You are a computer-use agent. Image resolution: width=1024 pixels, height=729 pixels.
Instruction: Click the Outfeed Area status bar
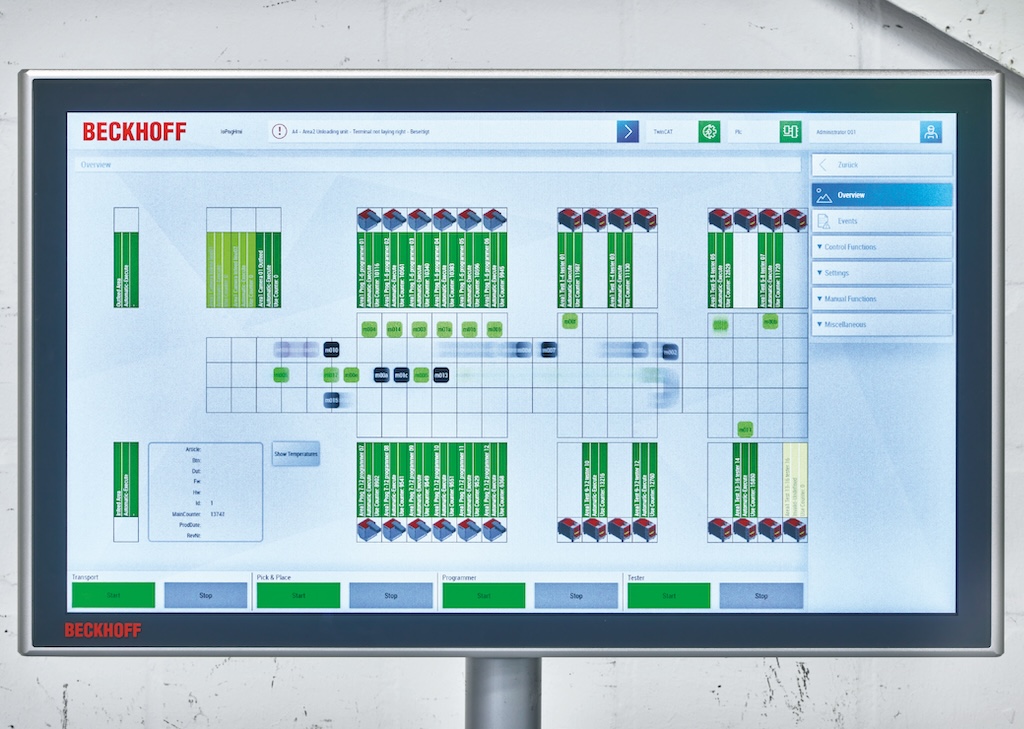tap(126, 269)
